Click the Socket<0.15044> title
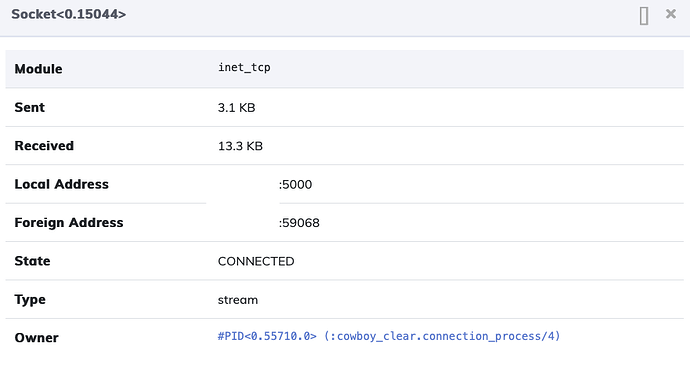The image size is (690, 365). click(x=69, y=15)
